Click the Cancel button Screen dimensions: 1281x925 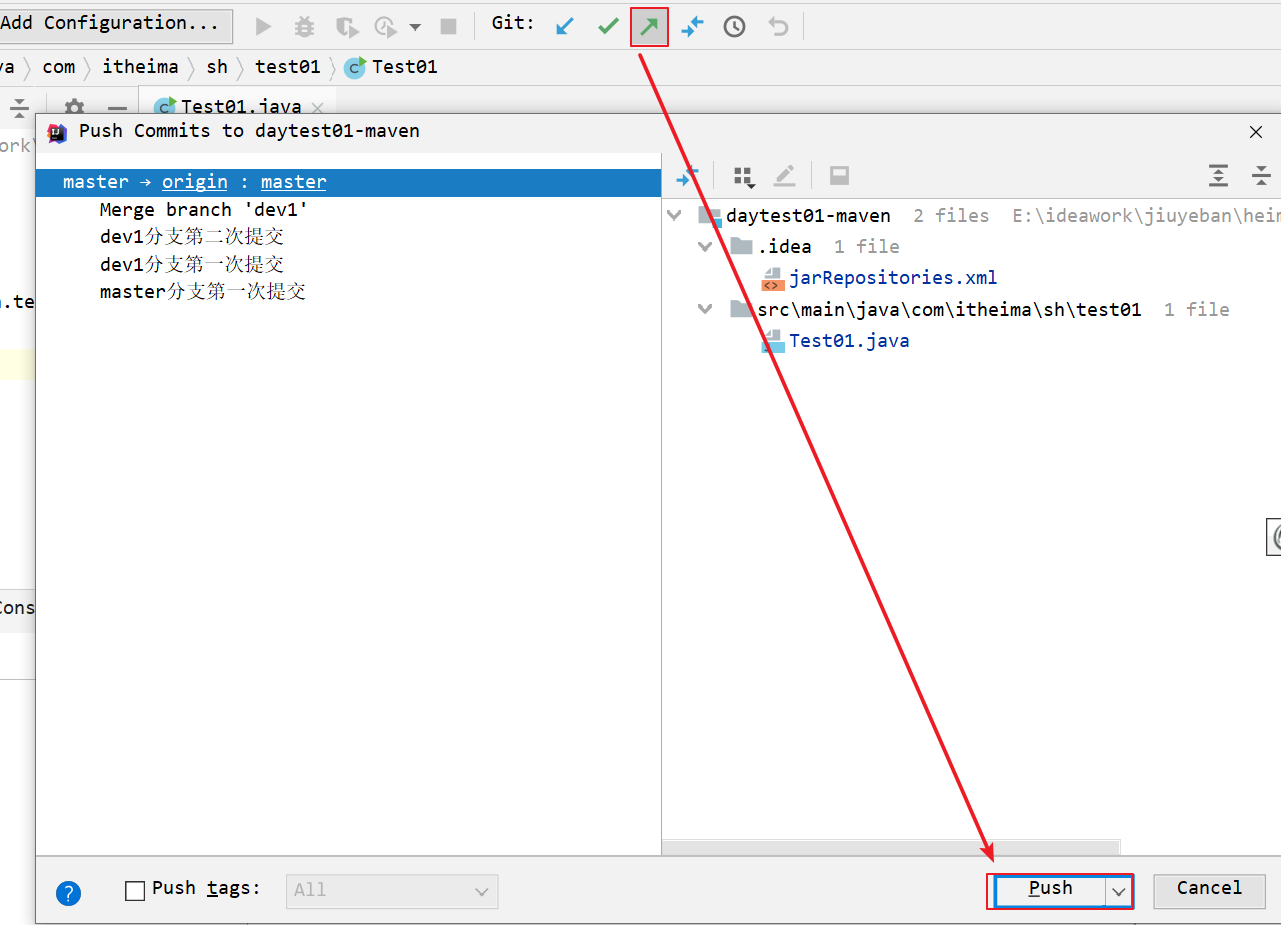click(x=1209, y=889)
